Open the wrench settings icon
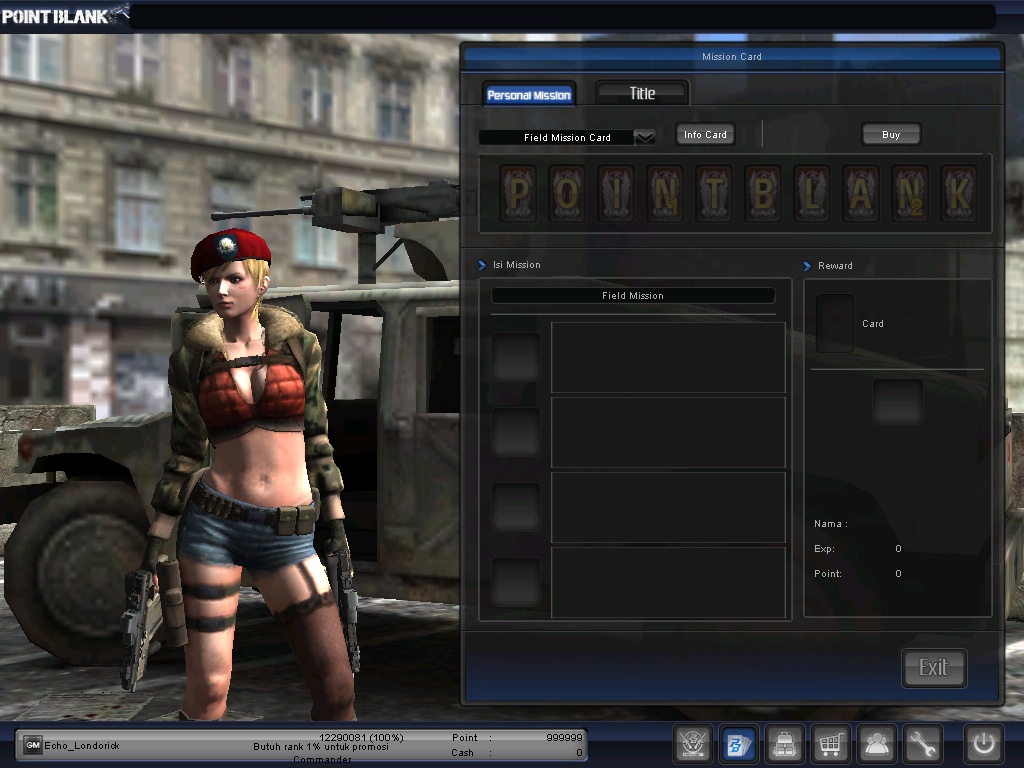1024x768 pixels. pyautogui.click(x=923, y=743)
